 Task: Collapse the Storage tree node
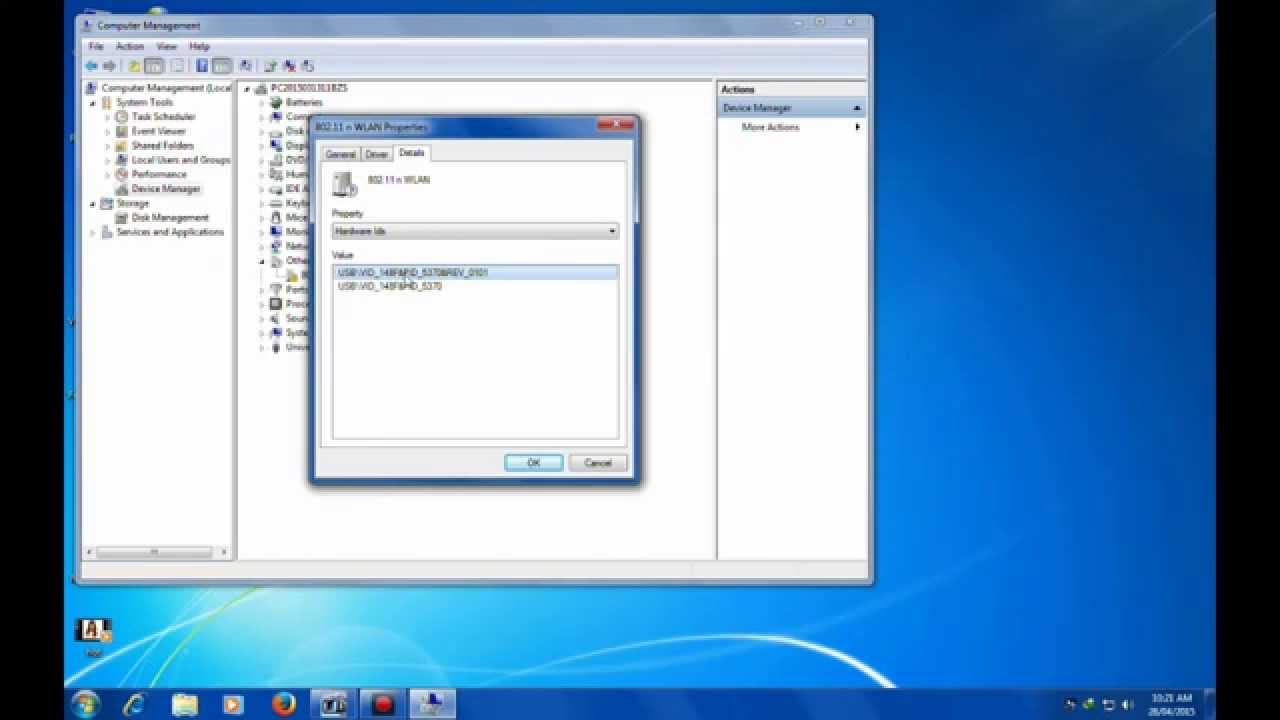[x=93, y=204]
